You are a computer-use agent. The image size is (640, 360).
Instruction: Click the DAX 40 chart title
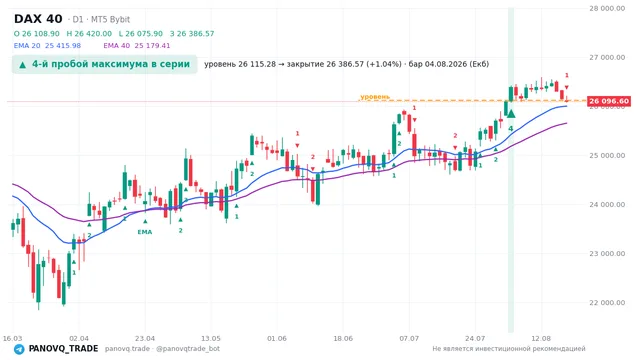point(38,19)
